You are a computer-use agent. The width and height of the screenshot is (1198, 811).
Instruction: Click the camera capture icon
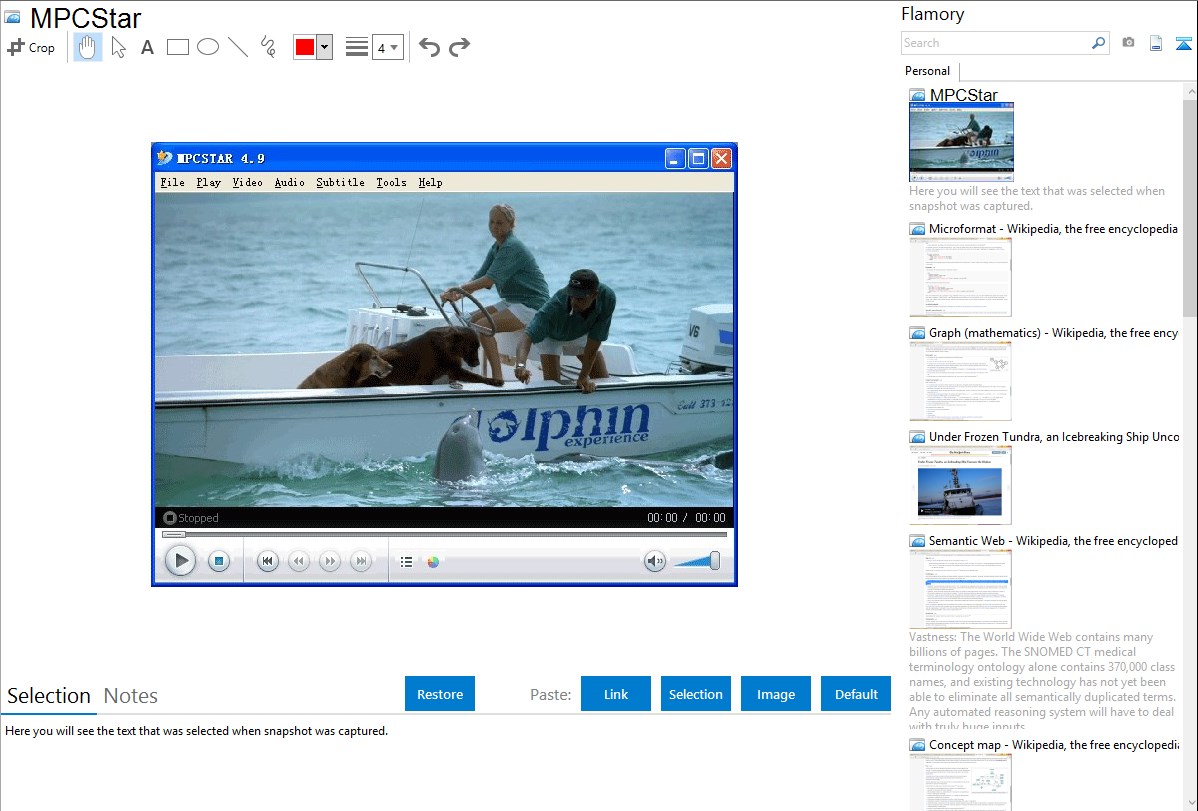1128,43
